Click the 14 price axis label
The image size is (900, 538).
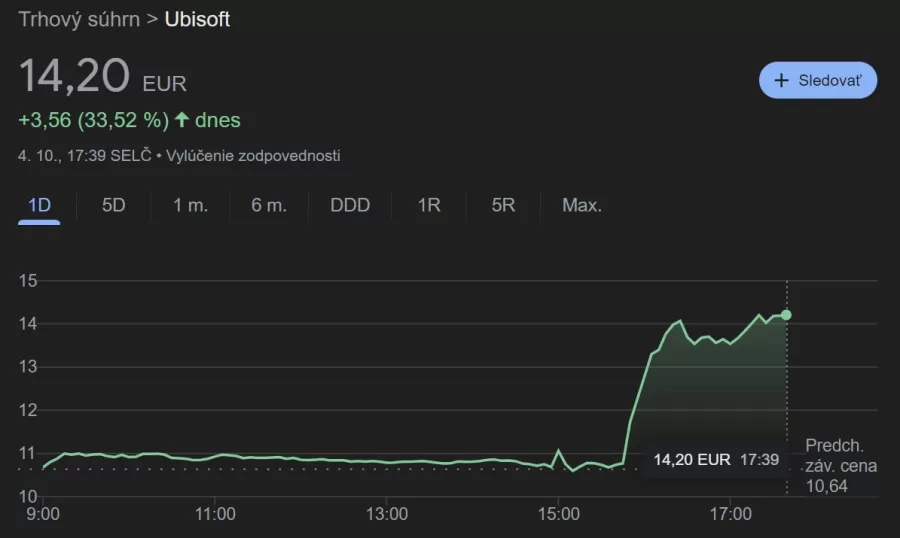tap(28, 324)
